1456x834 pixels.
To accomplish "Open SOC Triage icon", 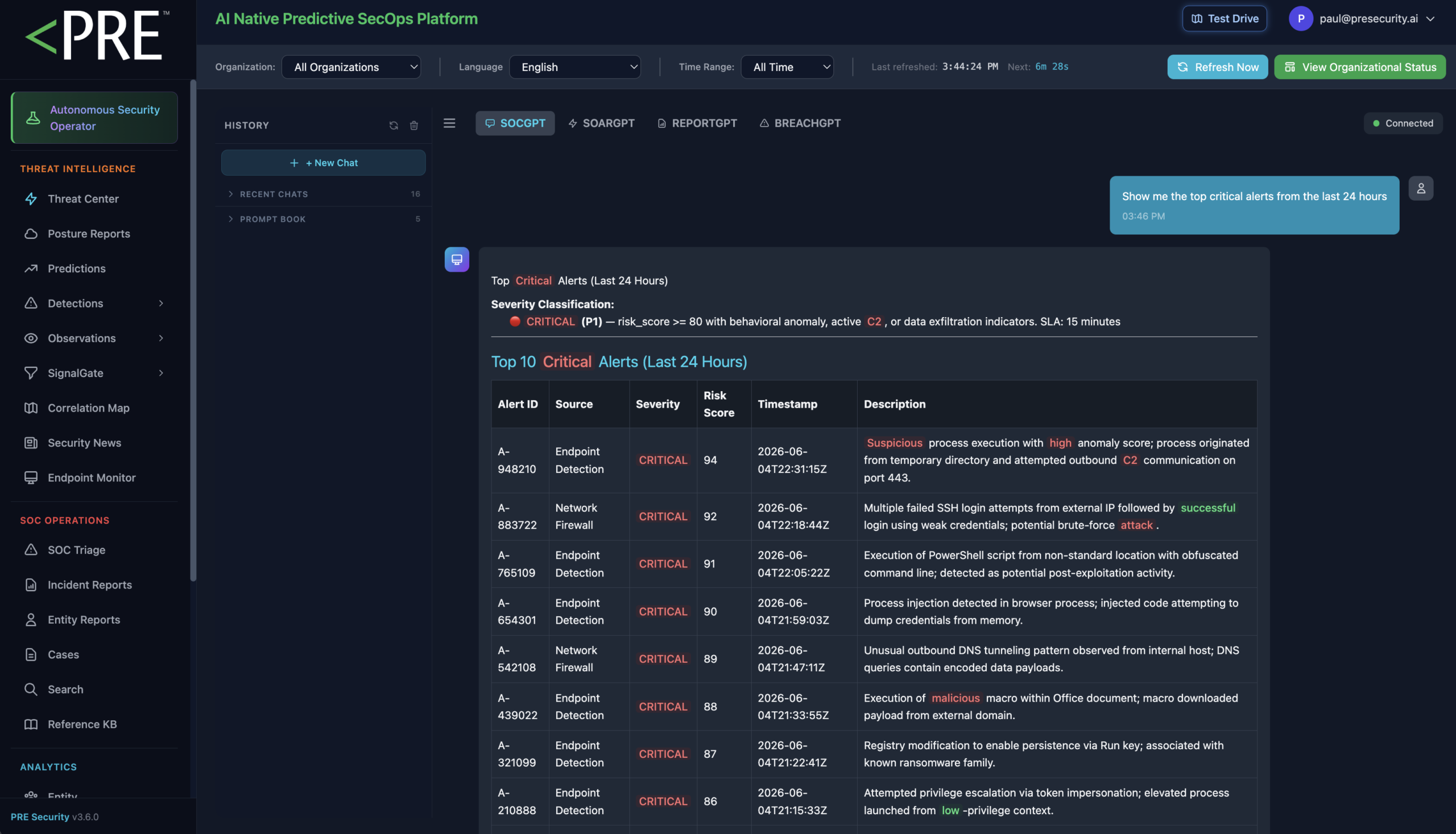I will pyautogui.click(x=31, y=550).
